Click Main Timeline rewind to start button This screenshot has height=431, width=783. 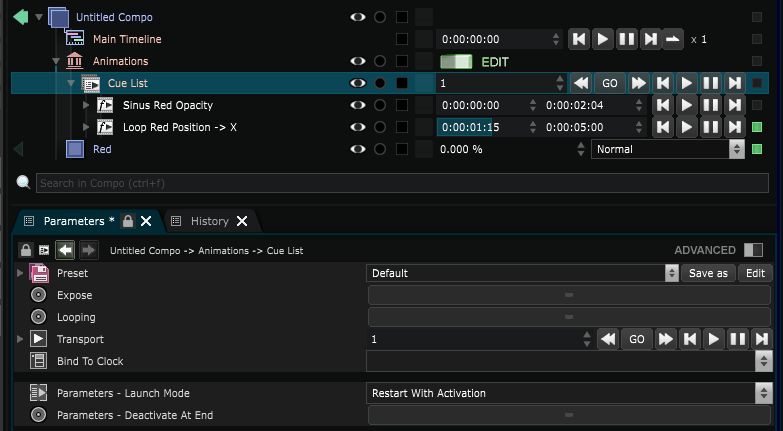(579, 39)
